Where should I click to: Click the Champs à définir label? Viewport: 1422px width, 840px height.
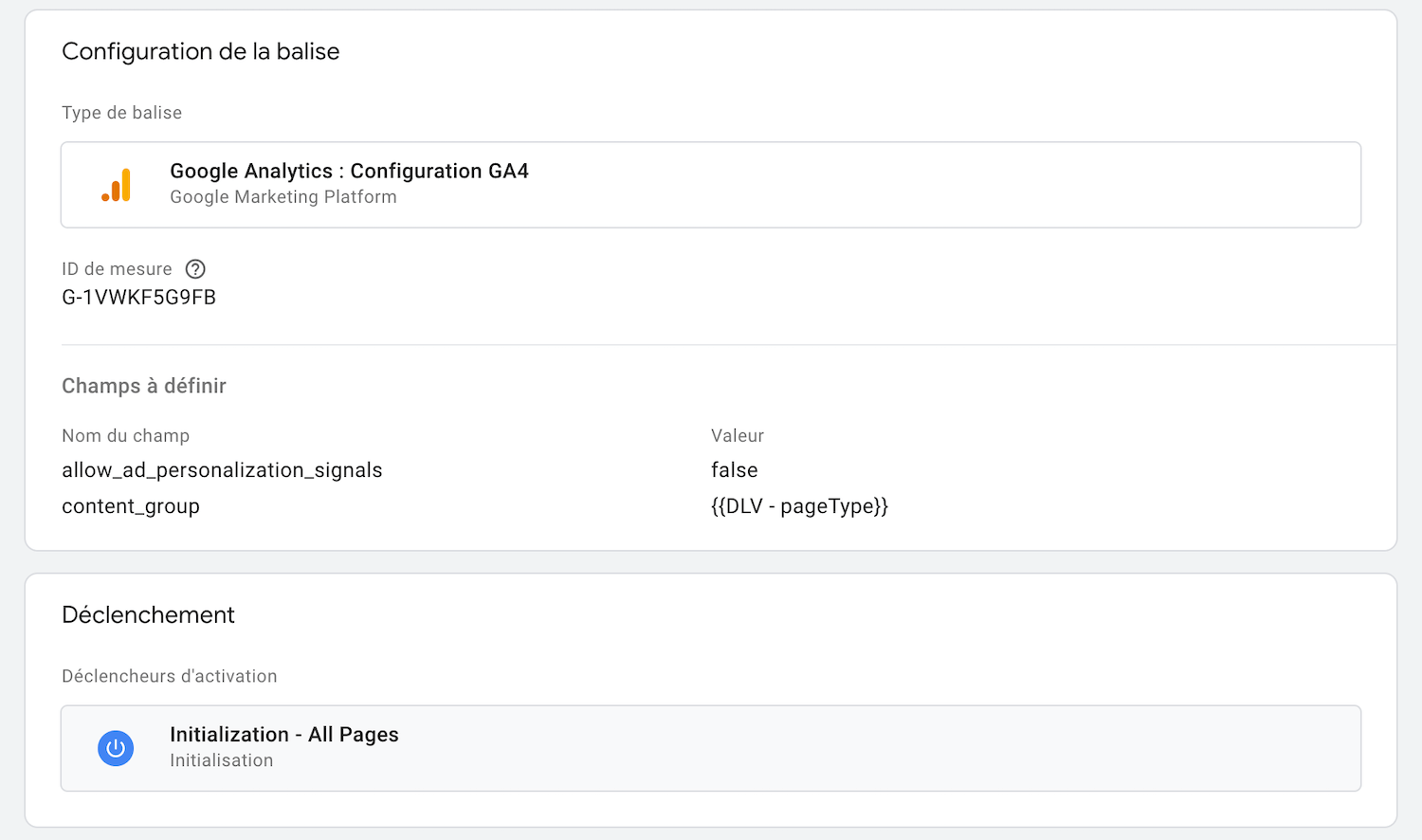click(144, 386)
